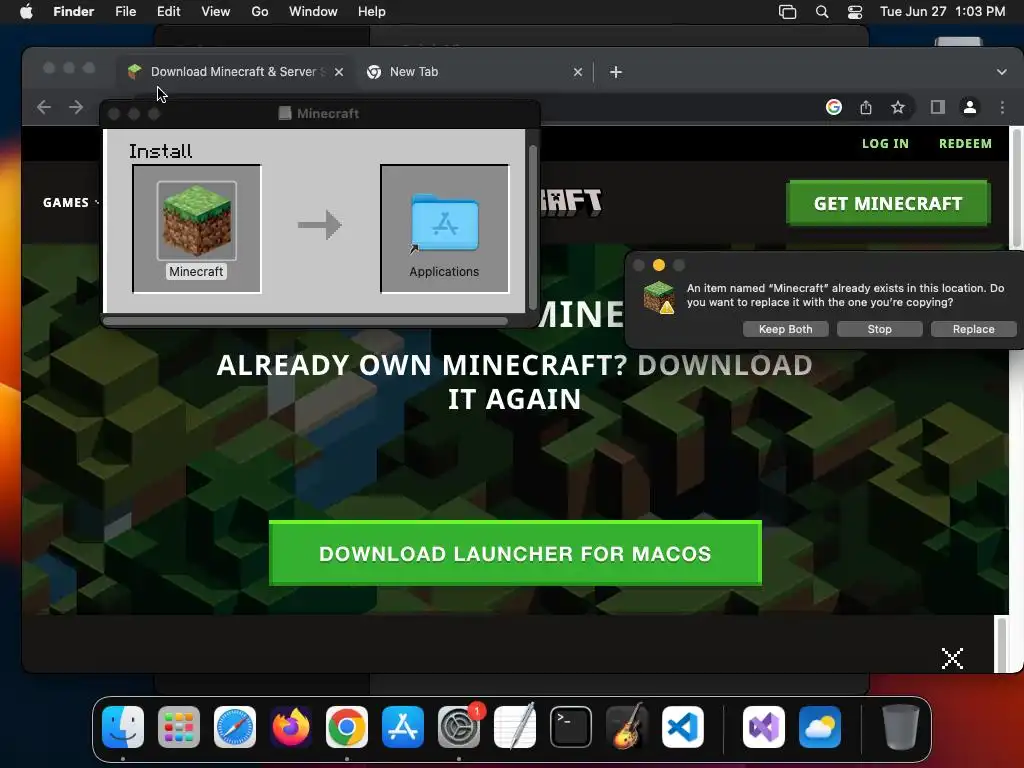Open Terminal from the Dock

pos(571,727)
